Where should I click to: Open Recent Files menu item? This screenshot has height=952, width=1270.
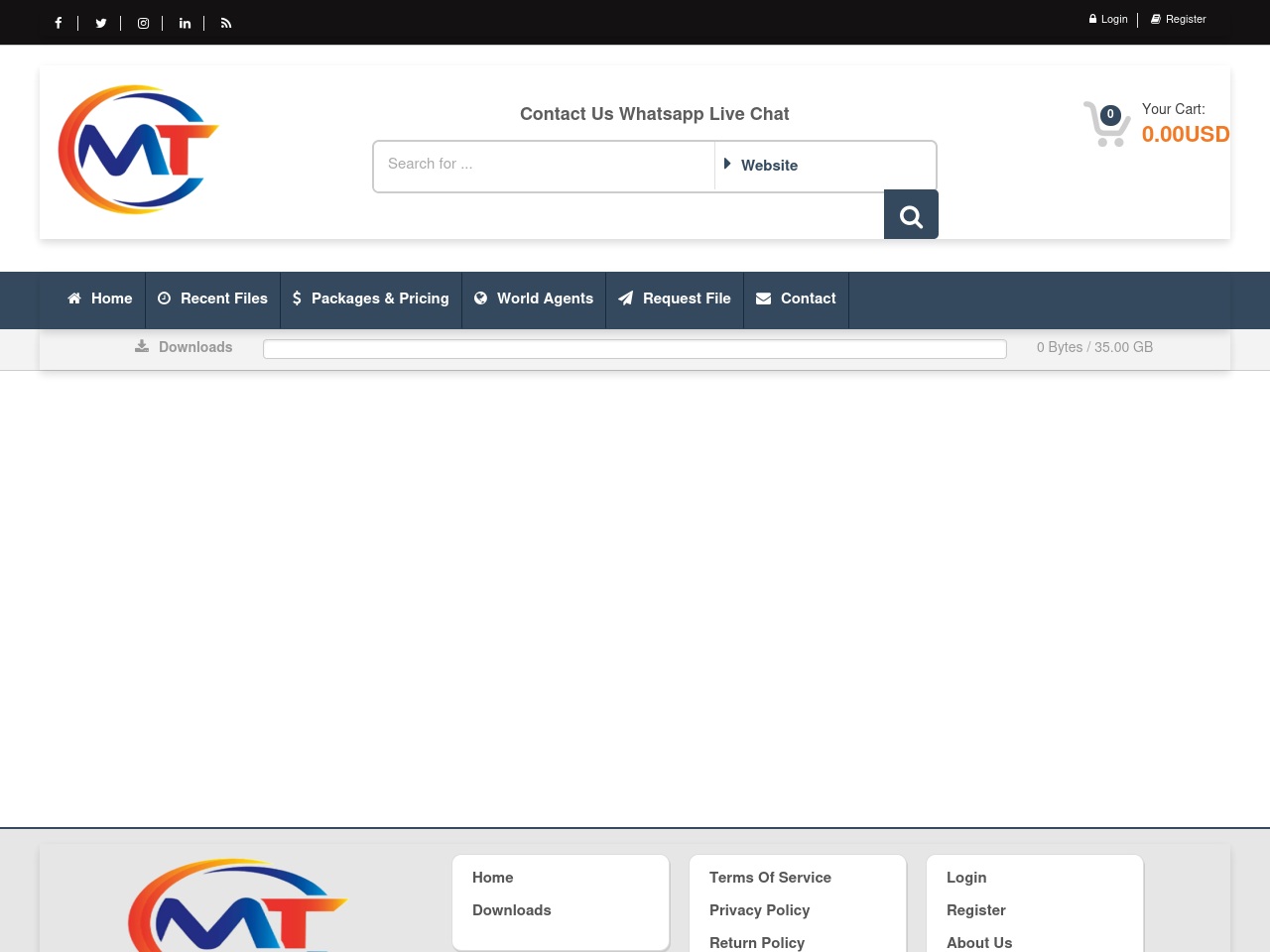click(x=212, y=298)
